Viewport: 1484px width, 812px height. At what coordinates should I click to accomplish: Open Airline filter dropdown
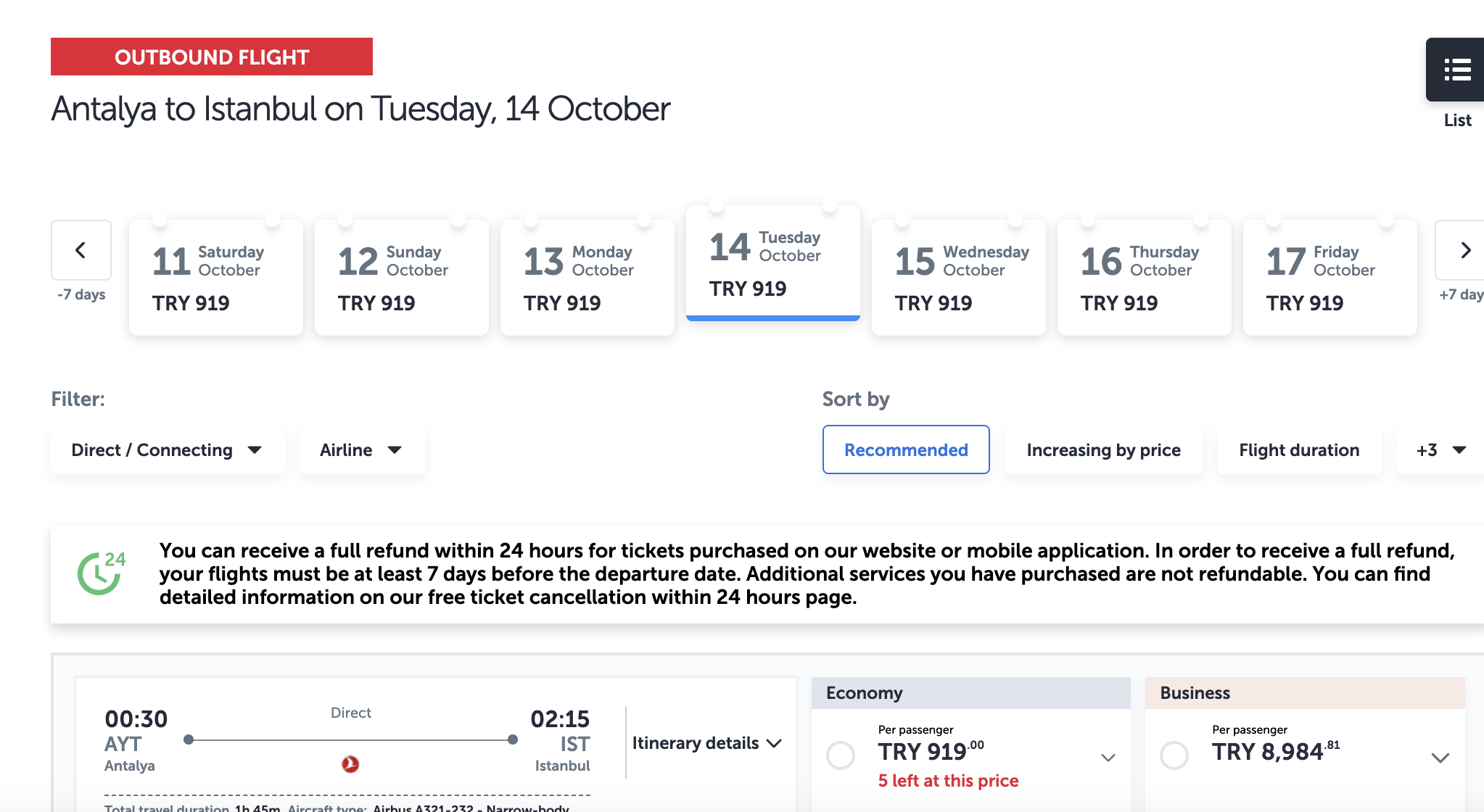click(362, 450)
